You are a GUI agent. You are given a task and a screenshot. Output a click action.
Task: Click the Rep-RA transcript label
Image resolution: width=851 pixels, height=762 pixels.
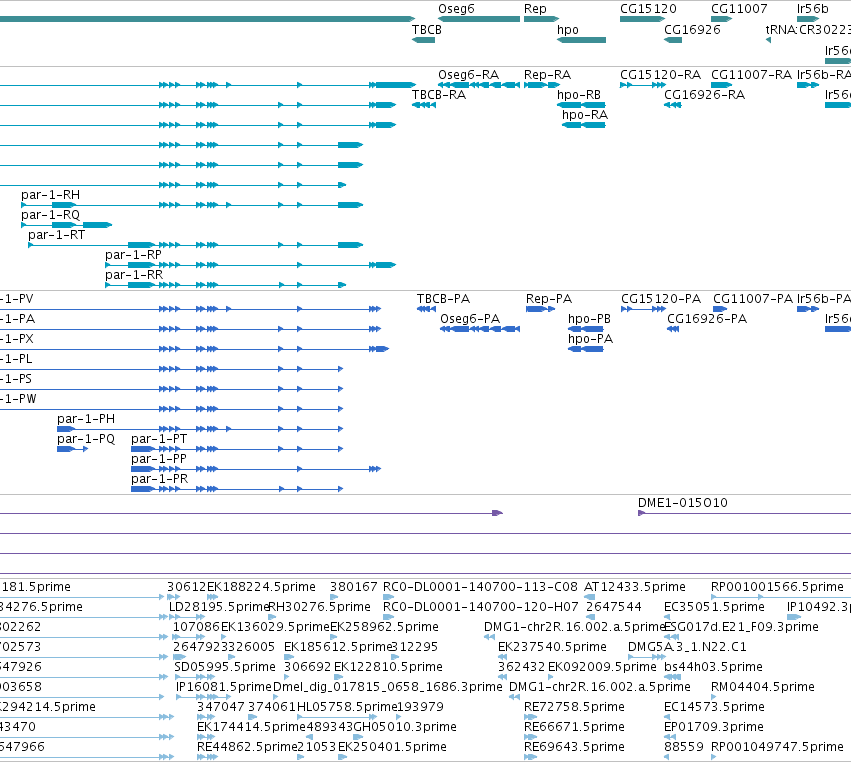[x=547, y=74]
